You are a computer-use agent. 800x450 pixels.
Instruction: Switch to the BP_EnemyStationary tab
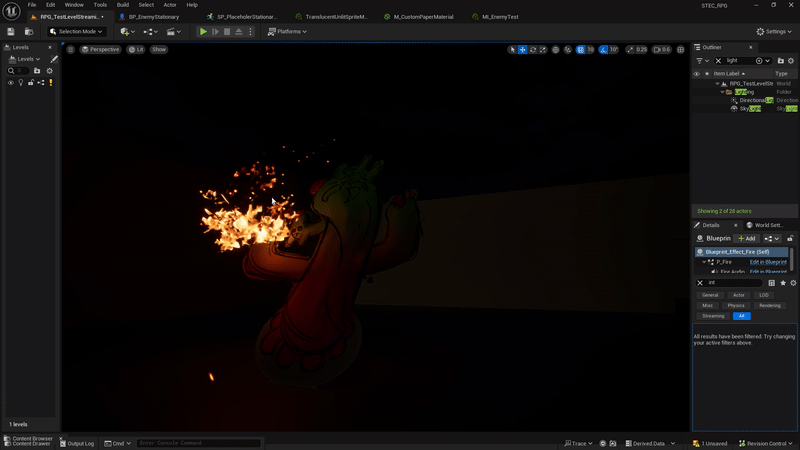[153, 17]
